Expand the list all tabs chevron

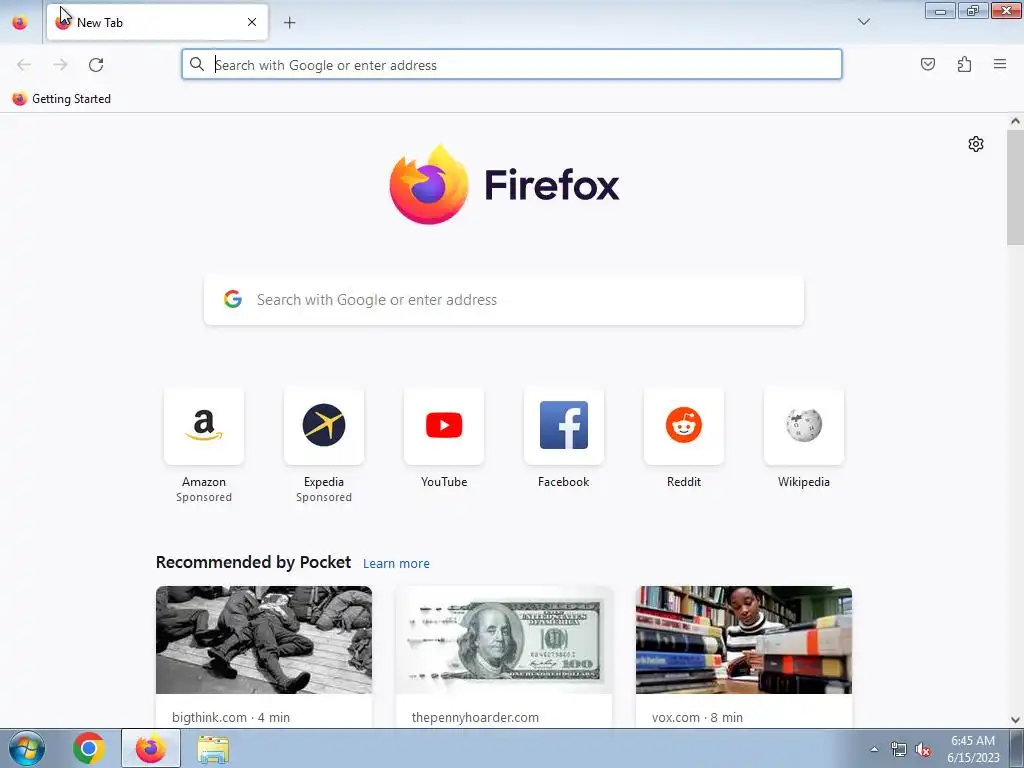[x=863, y=22]
